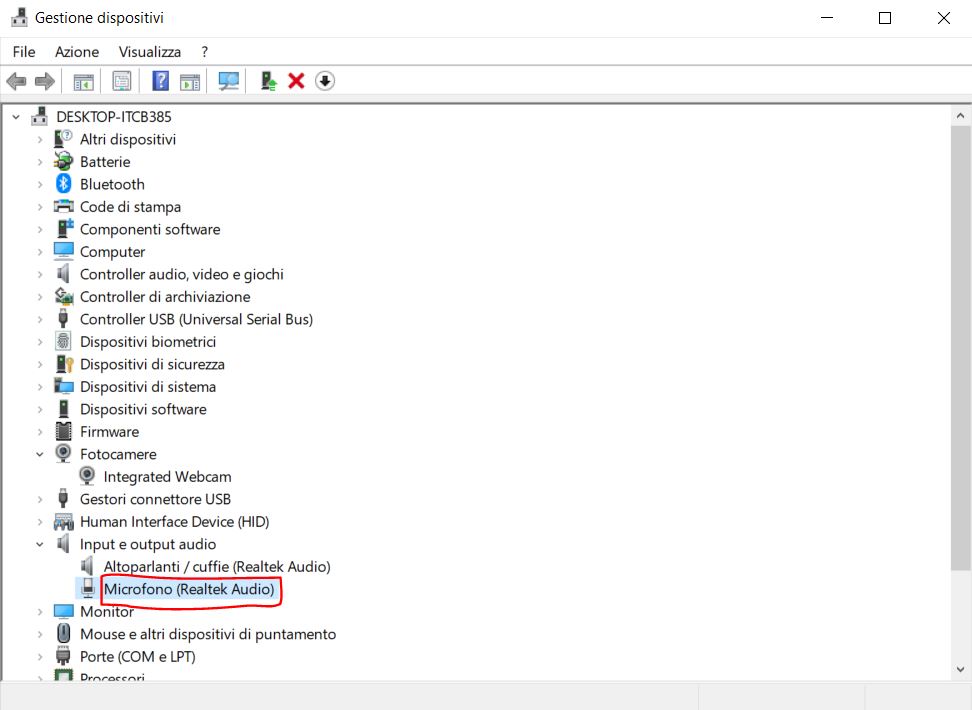Select the Controller di archiviazione icon
Screen dimensions: 972x710
point(64,296)
